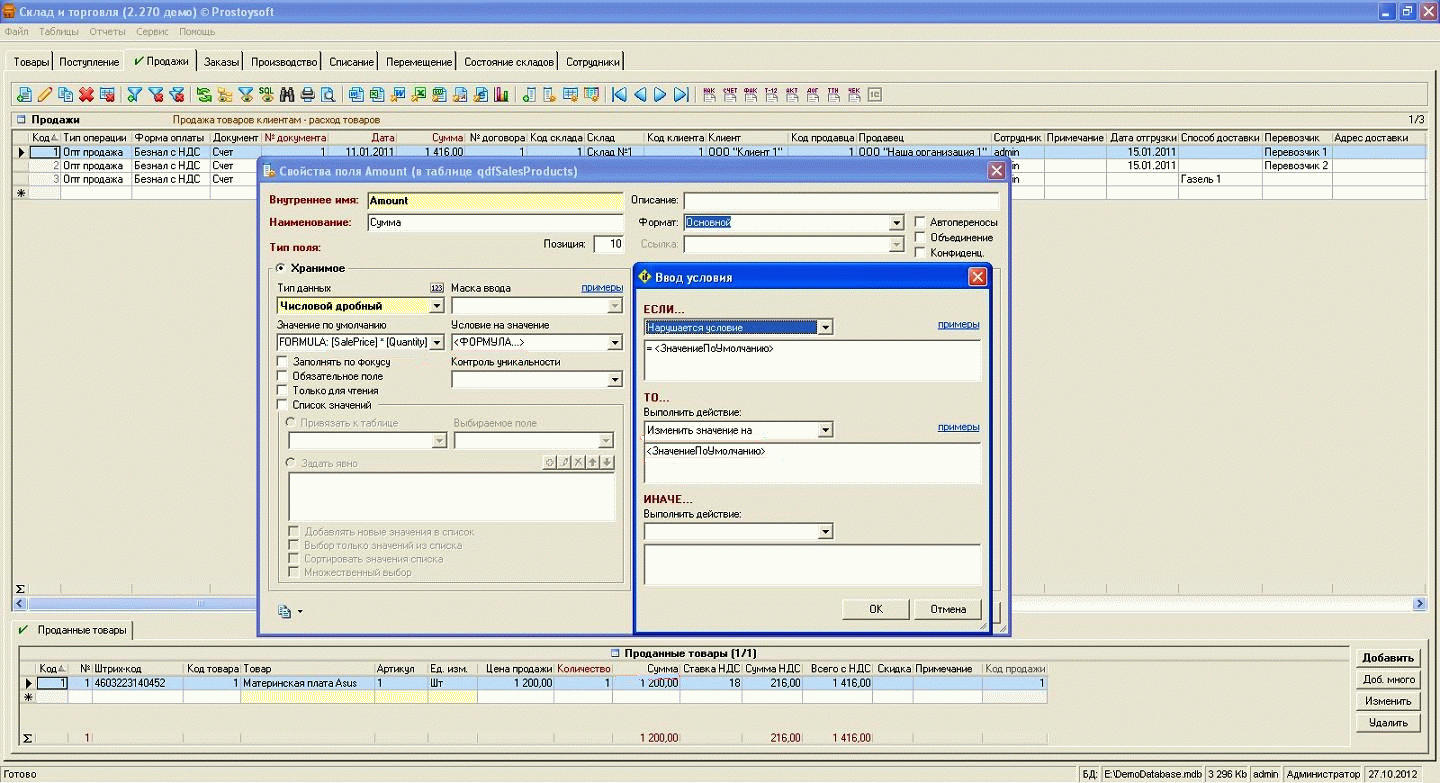Click the Позиция field showing 10
This screenshot has width=1440, height=783.
(609, 244)
